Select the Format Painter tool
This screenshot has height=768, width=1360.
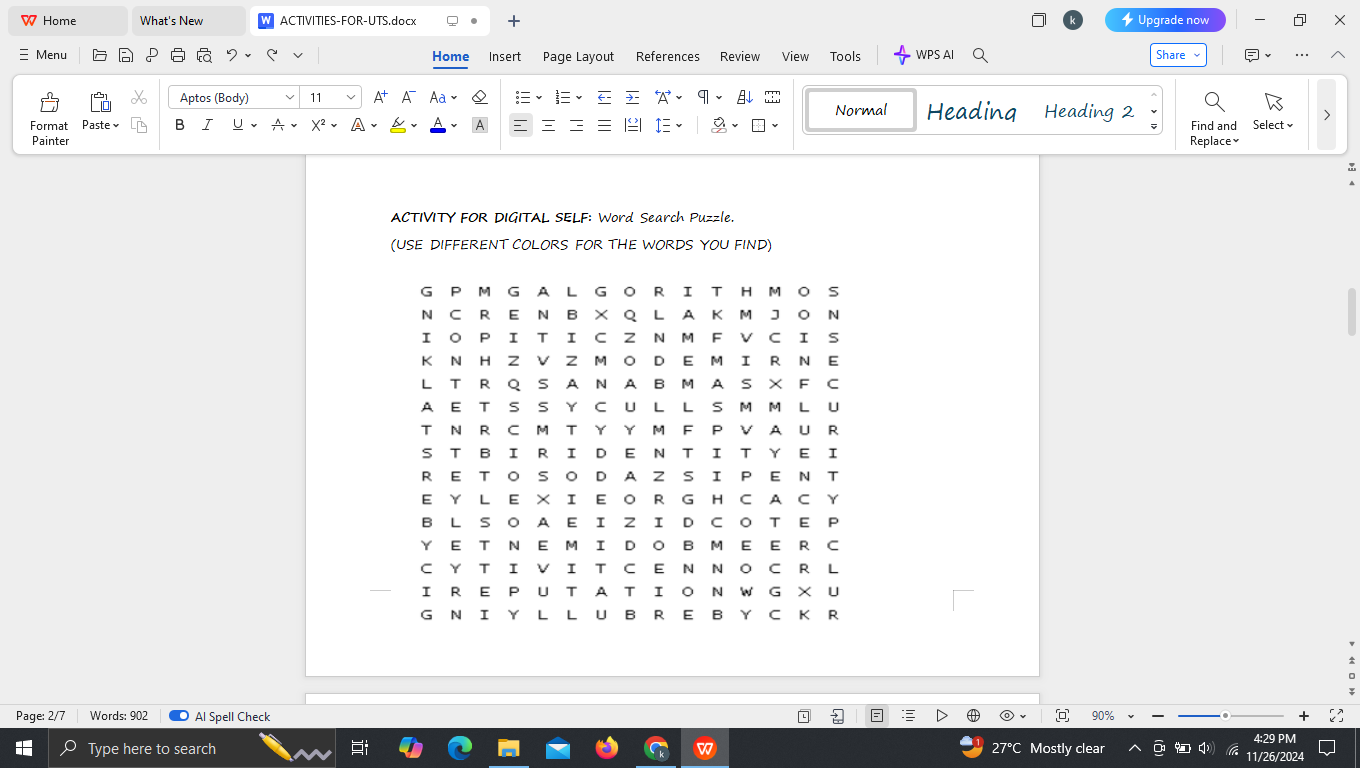coord(48,113)
